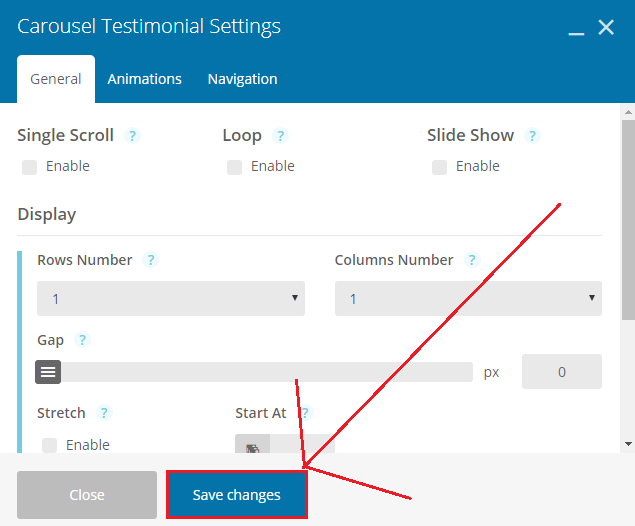Switch to Animations tab
Screen dimensions: 635x526
[x=145, y=79]
